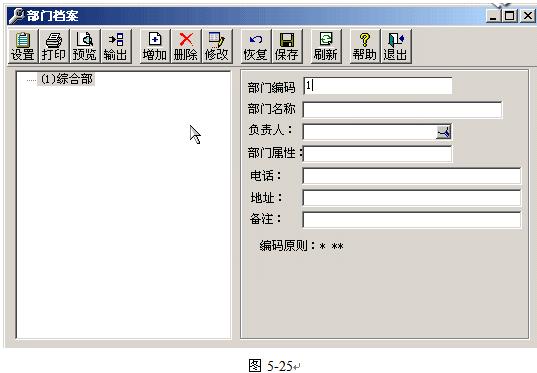
Task: Save the record with 保存
Action: [287, 46]
